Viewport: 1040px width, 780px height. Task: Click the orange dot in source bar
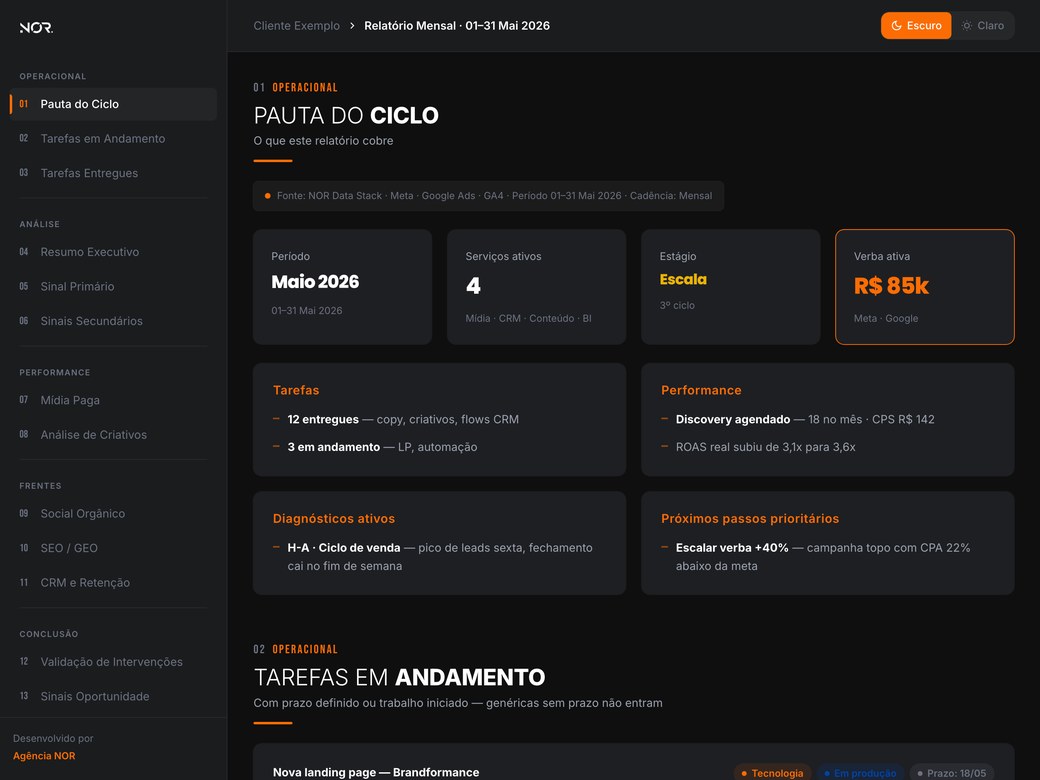(268, 196)
